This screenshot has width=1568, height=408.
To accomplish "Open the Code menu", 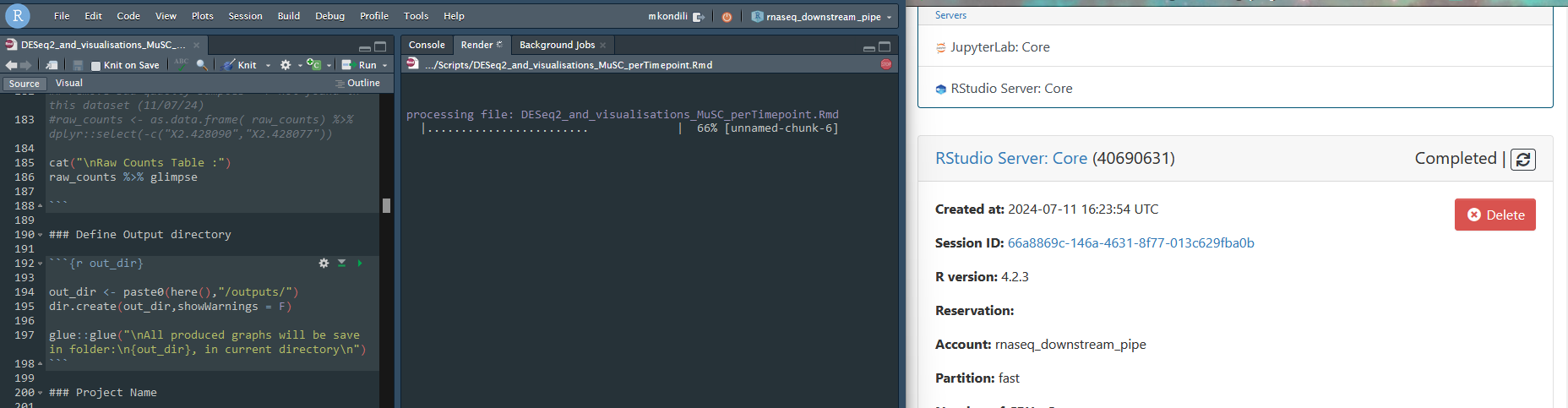I will point(128,16).
